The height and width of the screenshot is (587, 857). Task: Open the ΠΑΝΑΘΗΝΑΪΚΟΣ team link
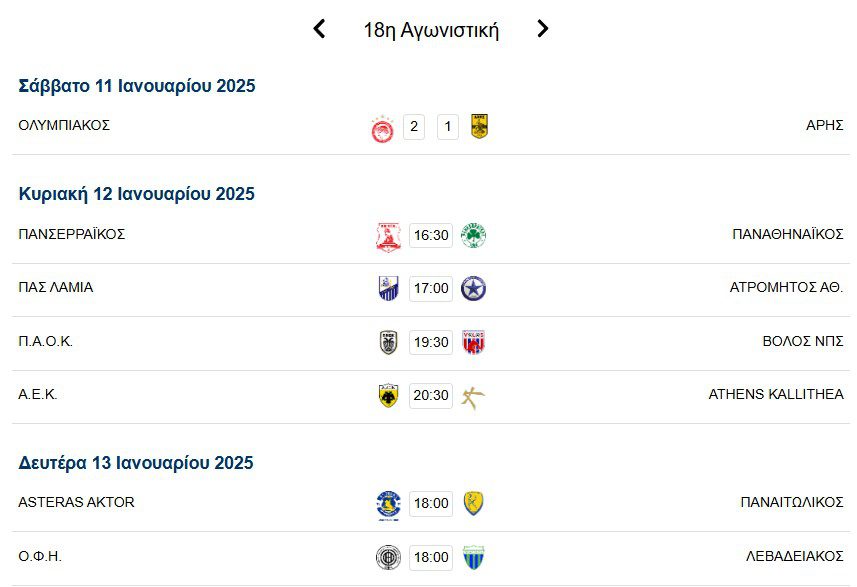pos(787,234)
